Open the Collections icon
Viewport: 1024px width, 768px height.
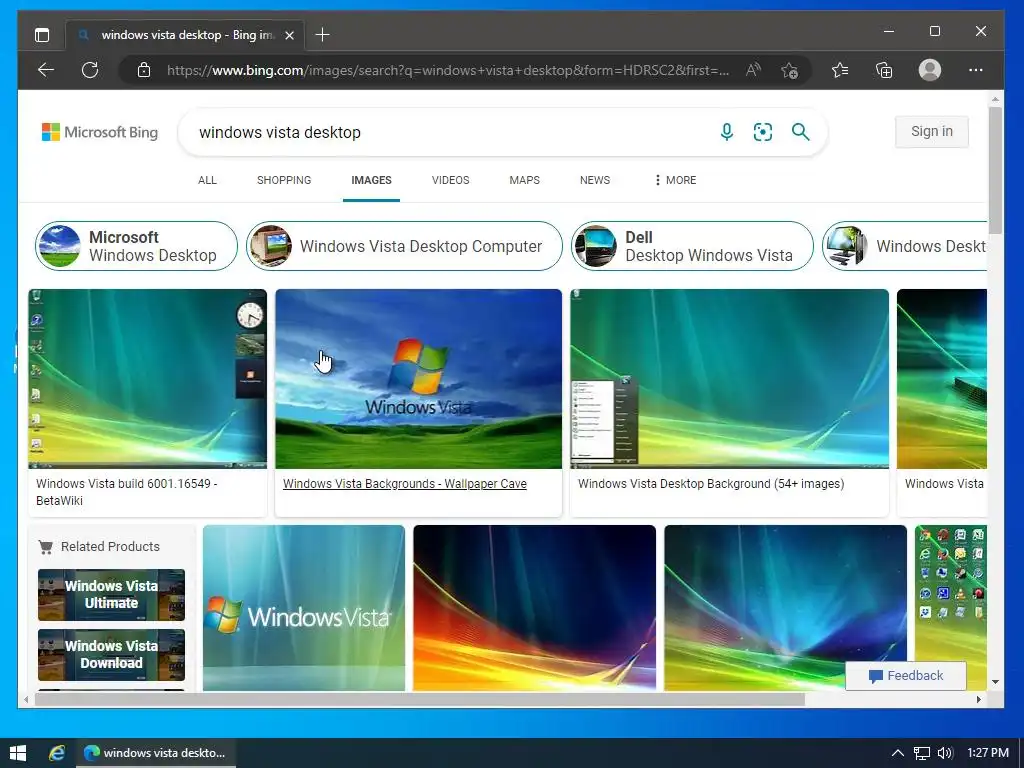[884, 70]
